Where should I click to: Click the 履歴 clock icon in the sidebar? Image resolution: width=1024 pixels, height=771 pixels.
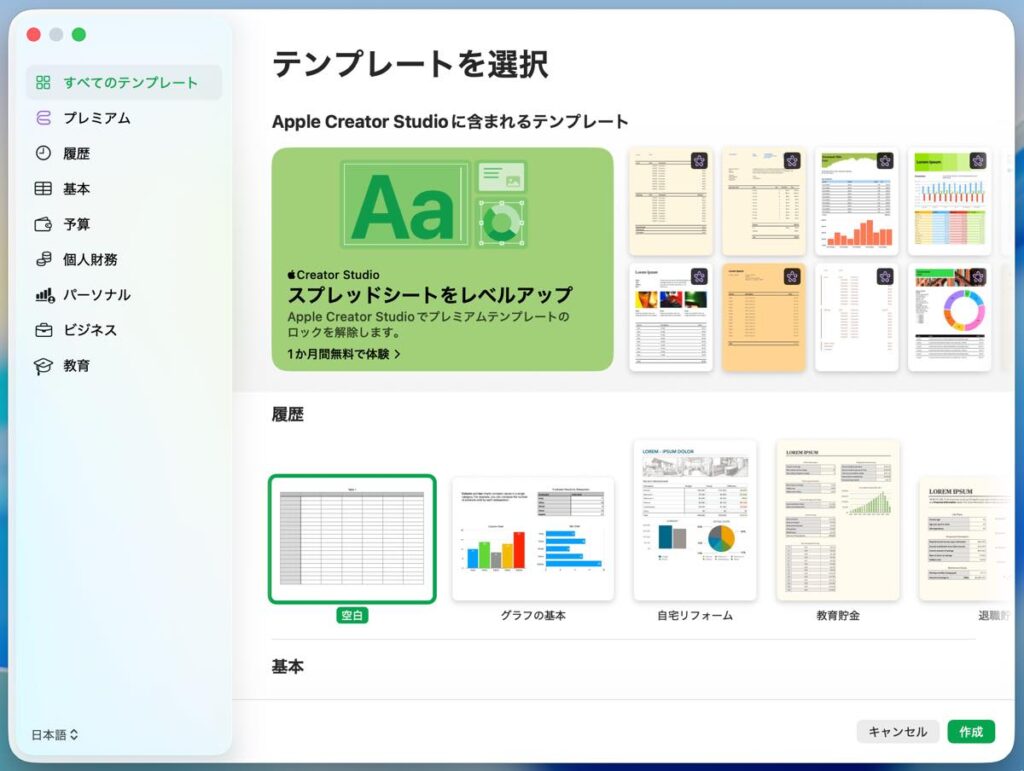click(43, 153)
